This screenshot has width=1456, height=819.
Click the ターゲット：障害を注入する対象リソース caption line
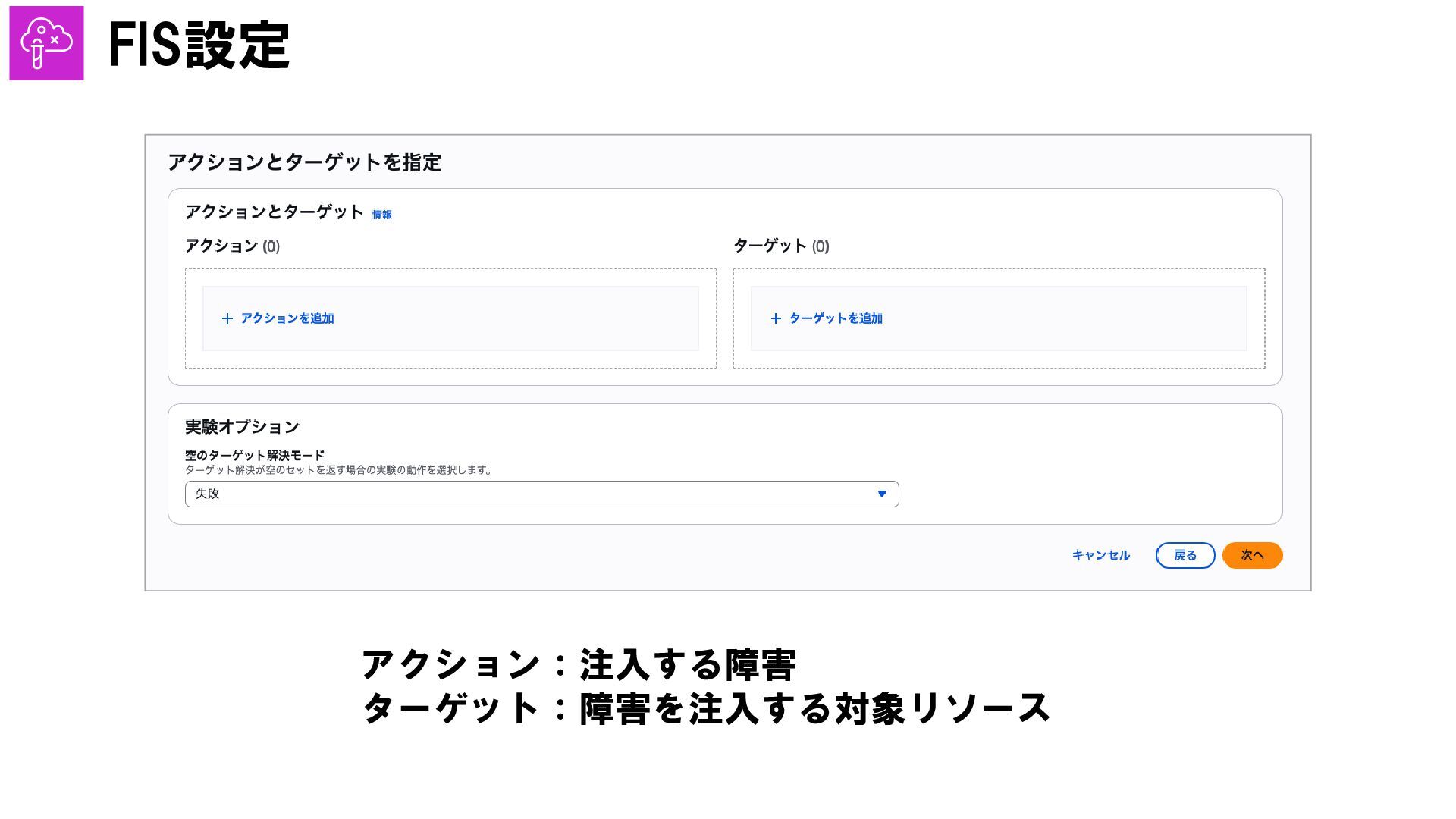(706, 708)
